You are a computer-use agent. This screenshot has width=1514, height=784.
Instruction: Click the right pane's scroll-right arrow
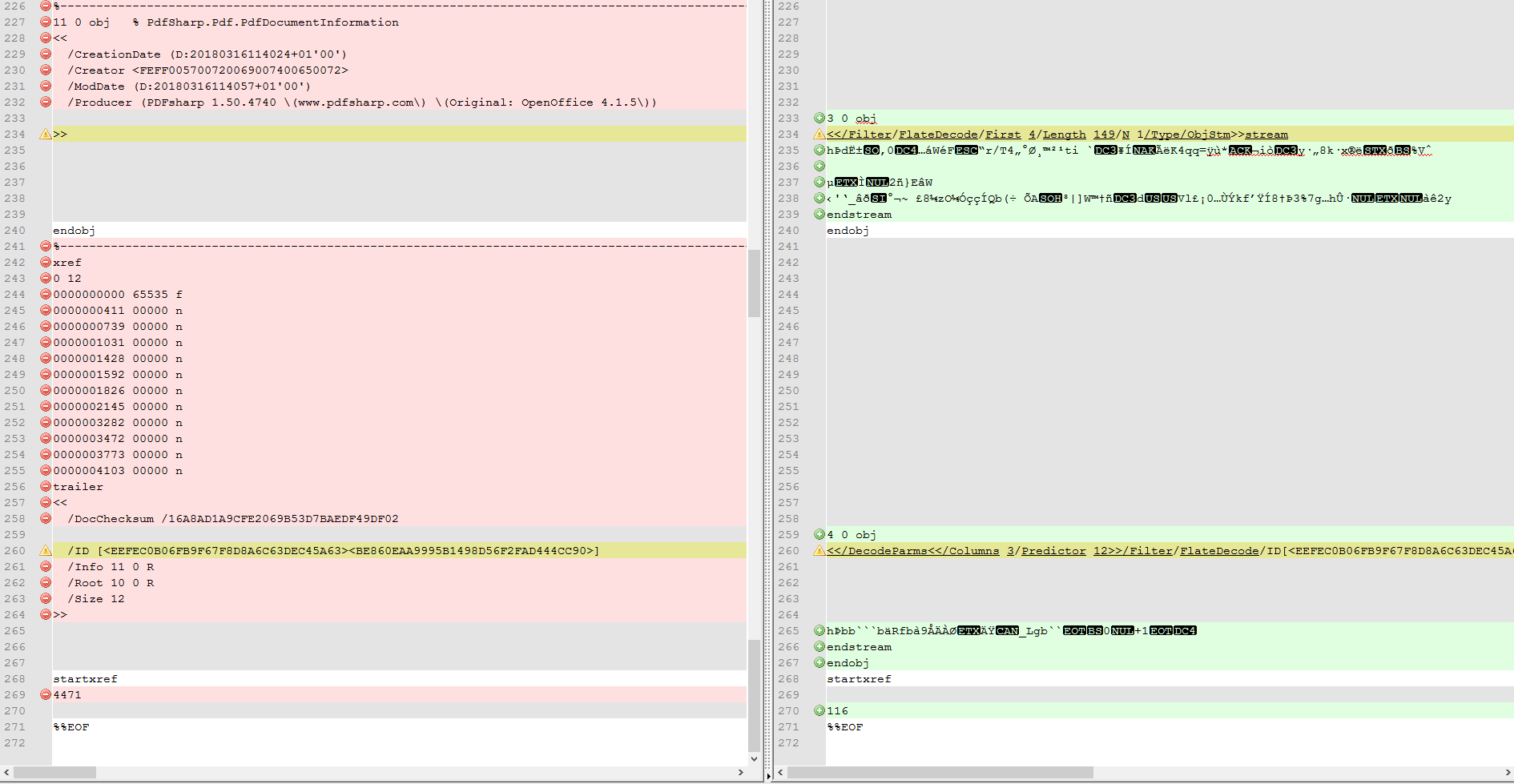[x=1507, y=772]
